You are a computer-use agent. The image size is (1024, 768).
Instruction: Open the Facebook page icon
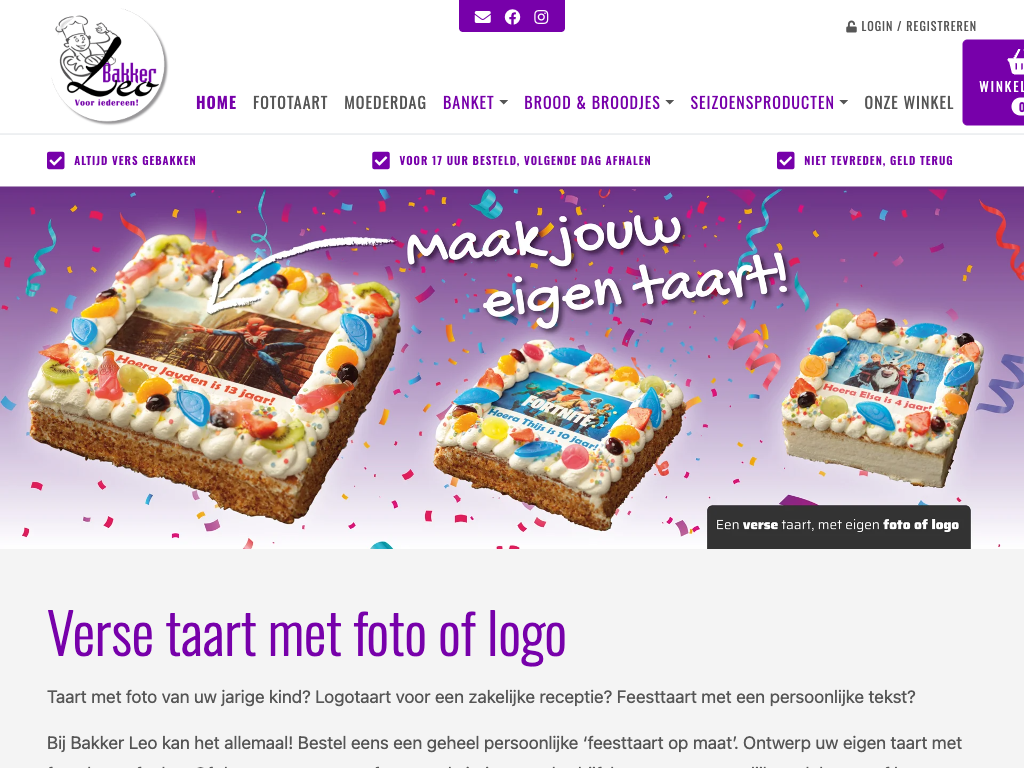(513, 17)
